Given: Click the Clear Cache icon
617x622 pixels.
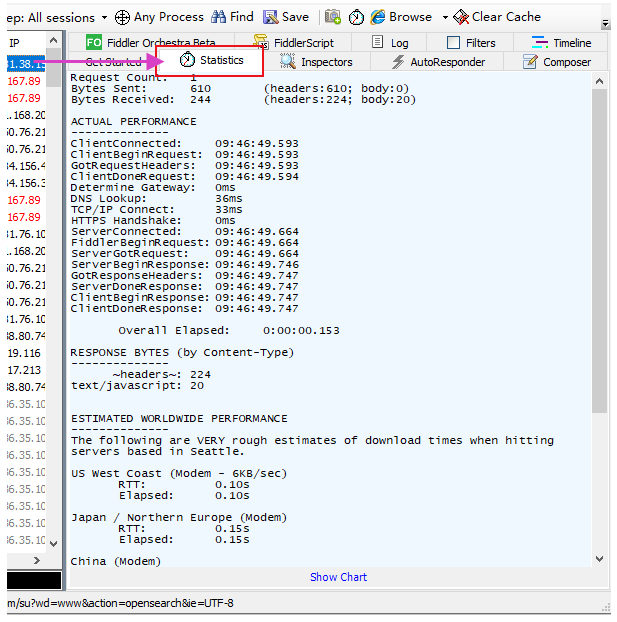Looking at the screenshot, I should 461,17.
